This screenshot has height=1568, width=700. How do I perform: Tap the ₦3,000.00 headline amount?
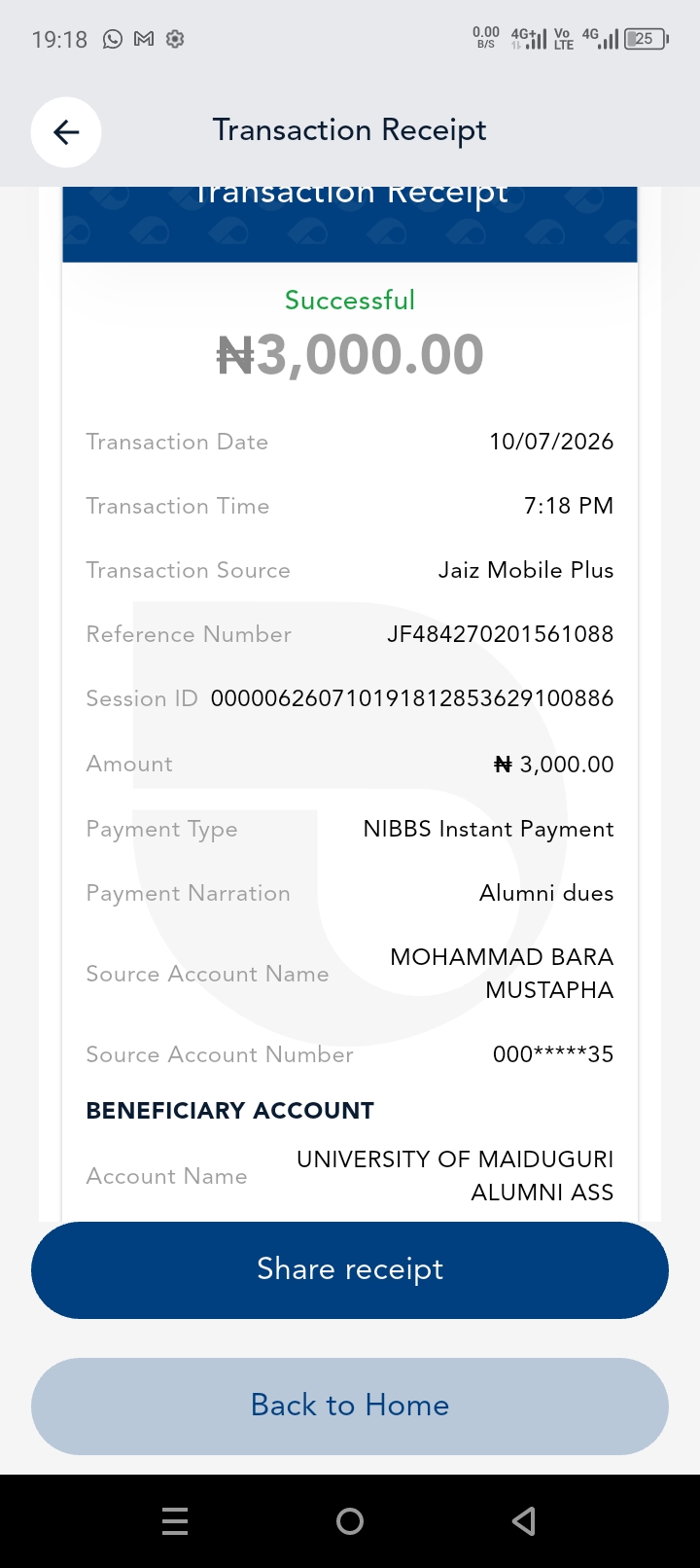(x=350, y=354)
